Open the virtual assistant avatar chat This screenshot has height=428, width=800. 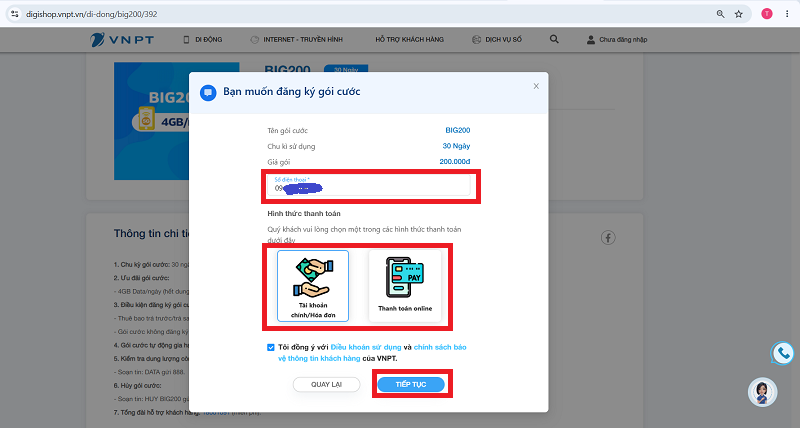(762, 392)
